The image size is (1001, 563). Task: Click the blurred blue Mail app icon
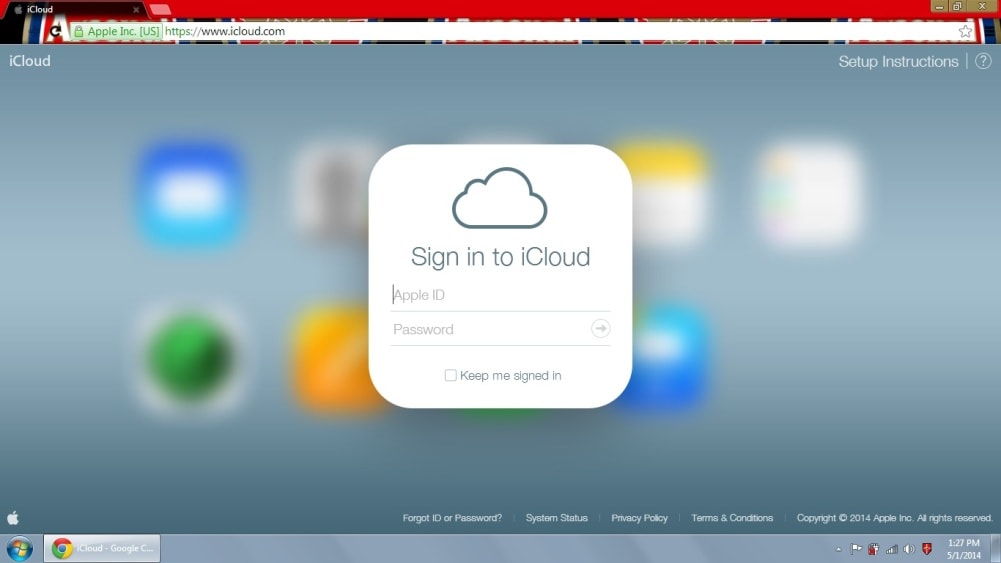(x=191, y=195)
